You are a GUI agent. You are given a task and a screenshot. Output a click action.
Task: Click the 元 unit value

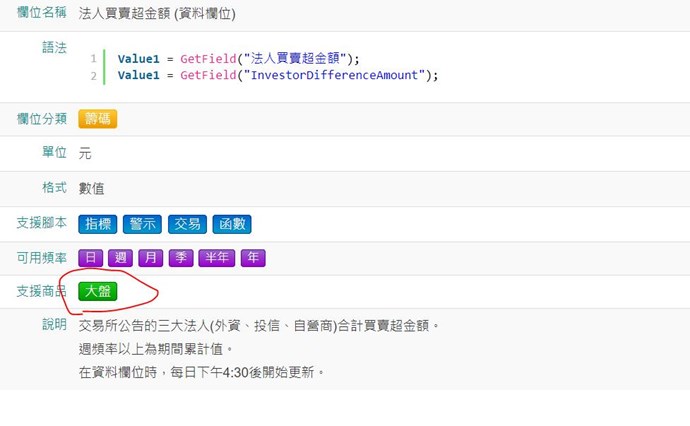(85, 153)
